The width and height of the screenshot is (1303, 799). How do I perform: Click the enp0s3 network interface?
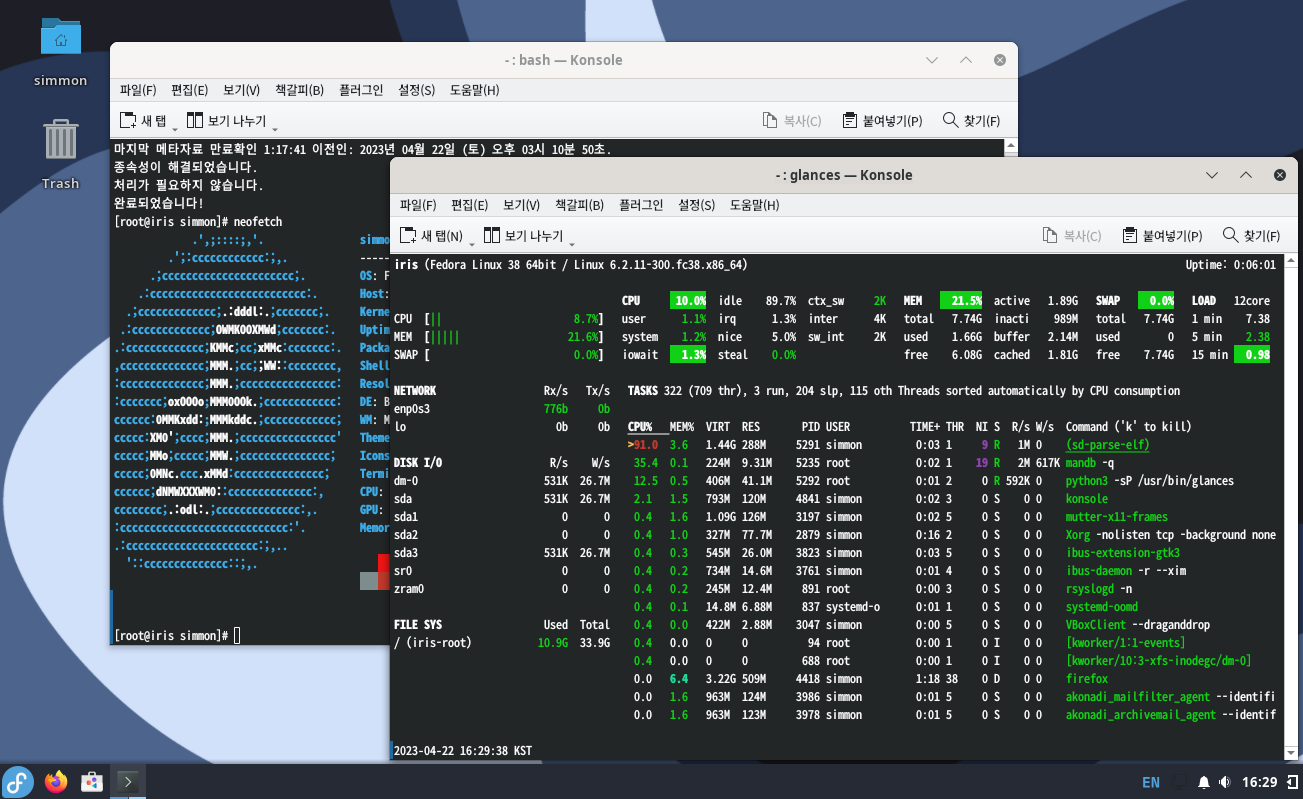pos(412,409)
